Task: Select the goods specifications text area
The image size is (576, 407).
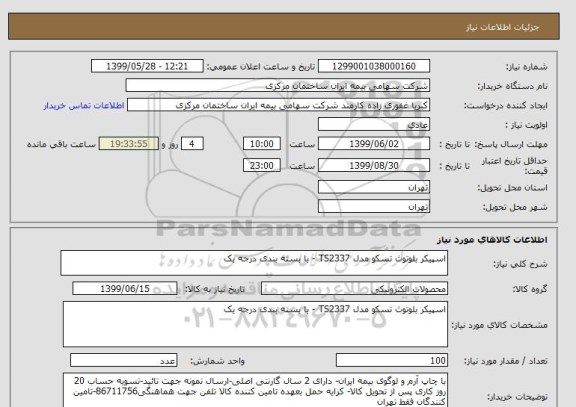Action: [255, 324]
